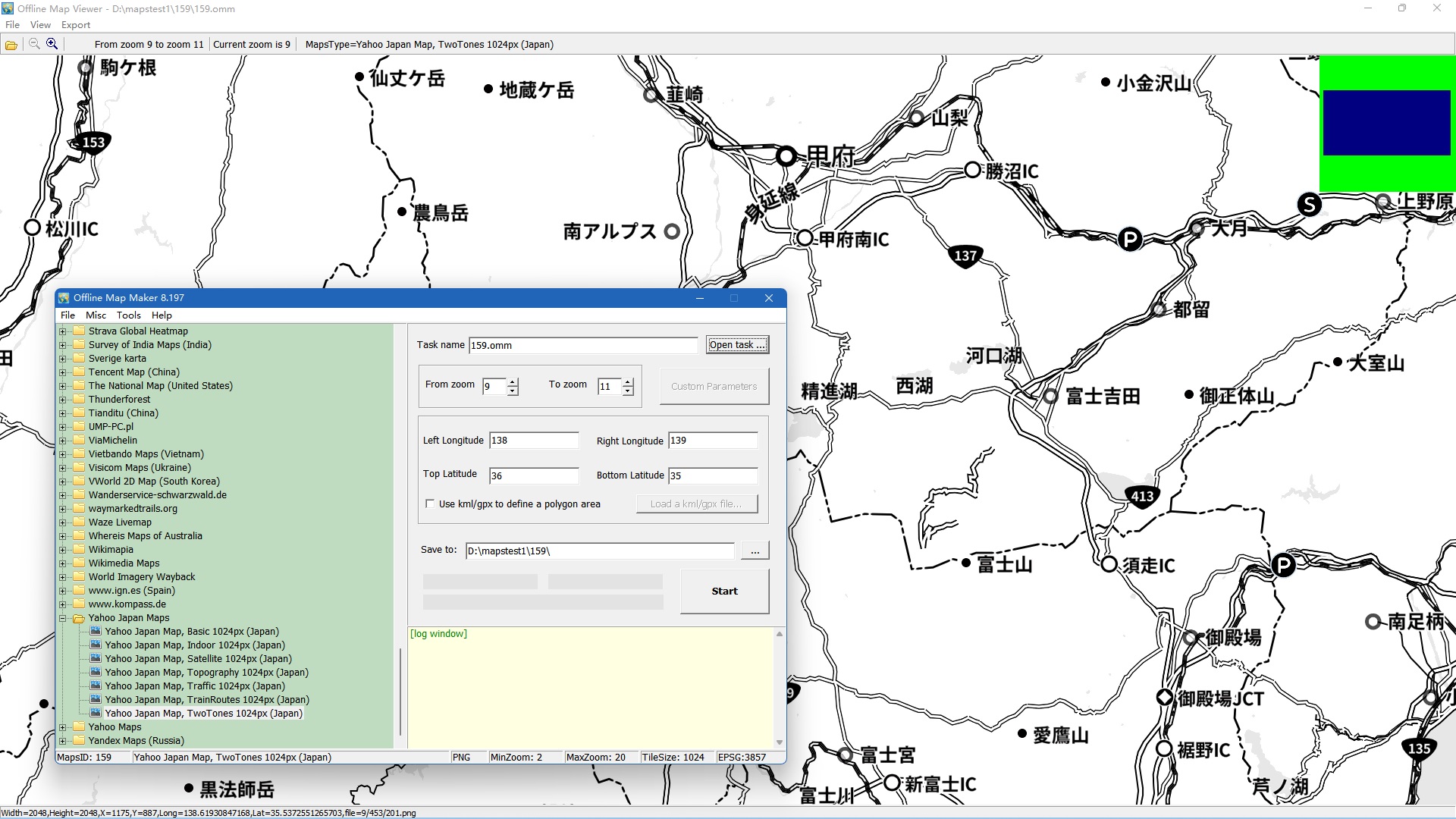This screenshot has height=819, width=1456.
Task: Click the Waze Livemap folder icon
Action: pyautogui.click(x=79, y=522)
